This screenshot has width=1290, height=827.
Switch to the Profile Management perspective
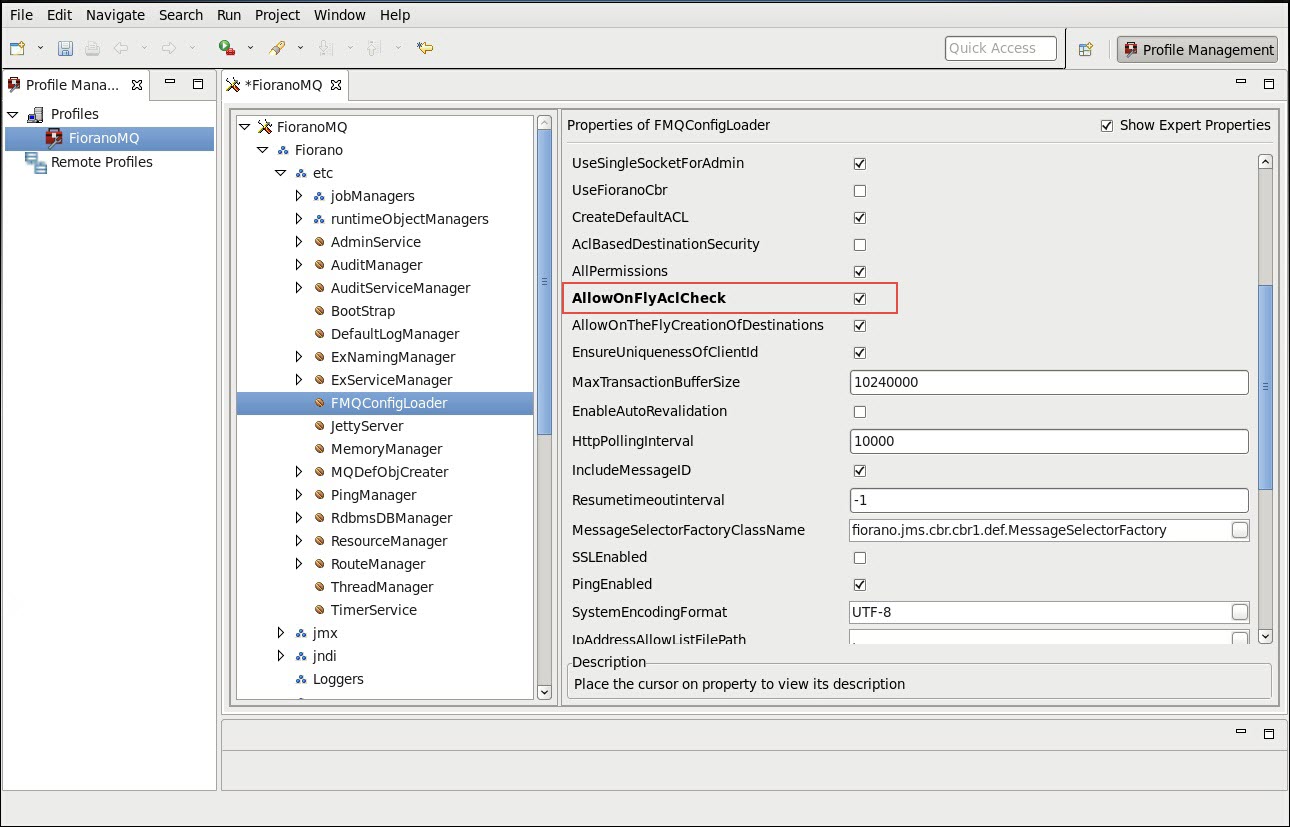click(1198, 50)
